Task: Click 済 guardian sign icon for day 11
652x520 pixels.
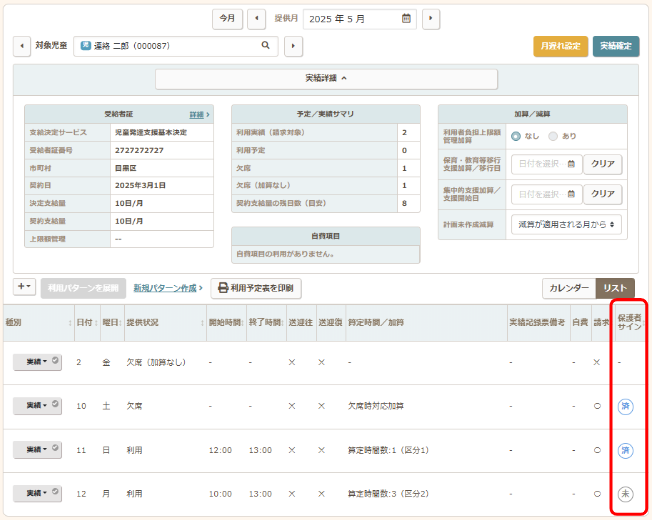Action: [625, 450]
